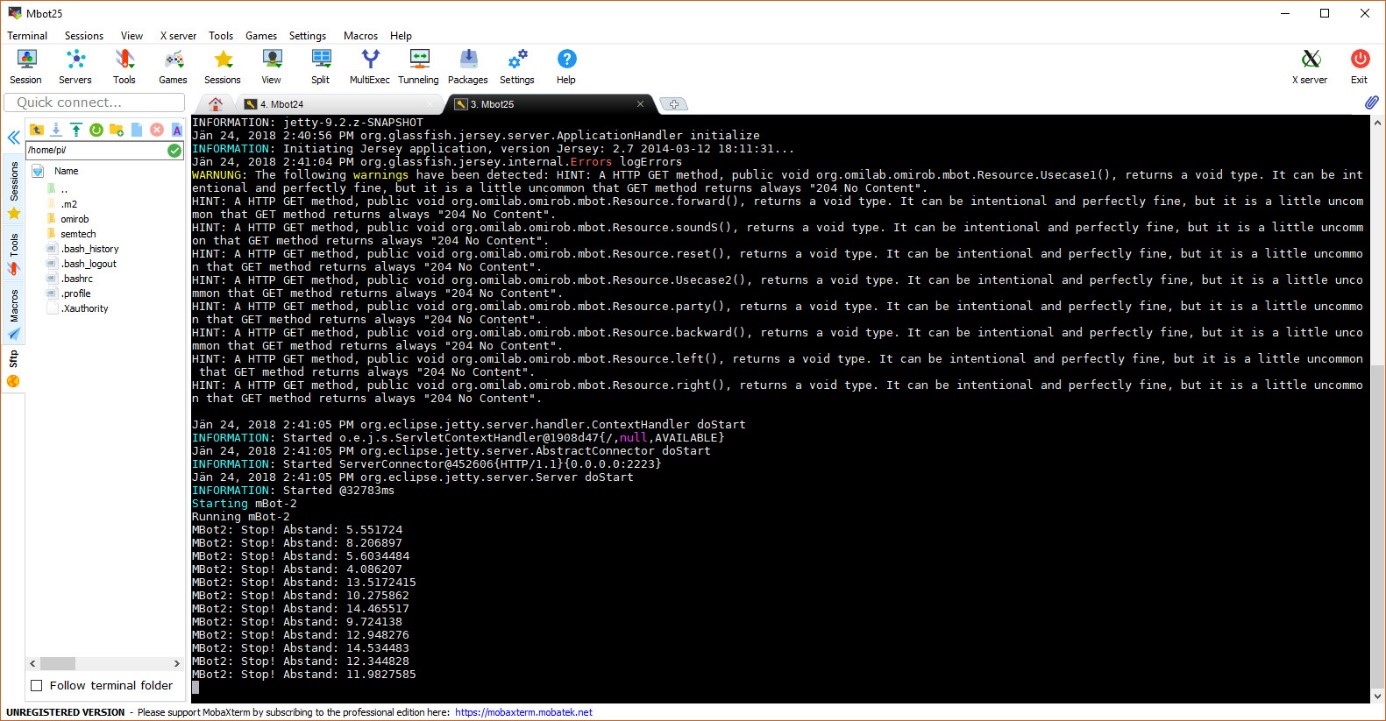
Task: Click the Sessions star toolbar icon
Action: (222, 67)
